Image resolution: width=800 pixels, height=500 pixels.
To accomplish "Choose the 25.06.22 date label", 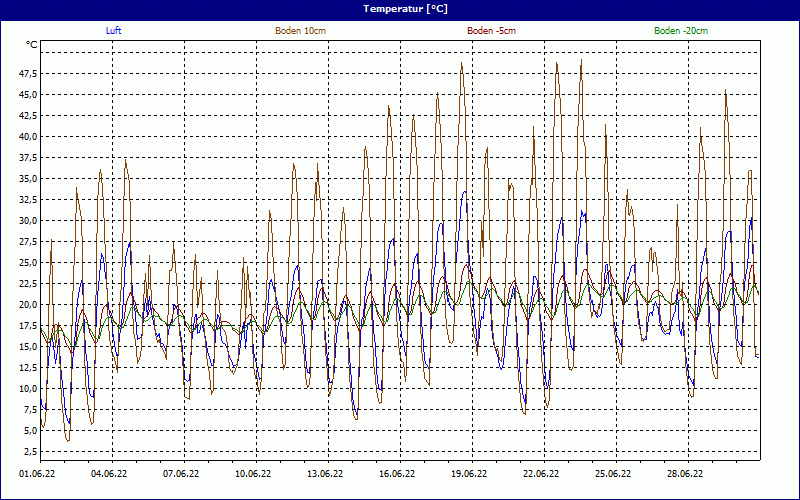I will [x=613, y=474].
